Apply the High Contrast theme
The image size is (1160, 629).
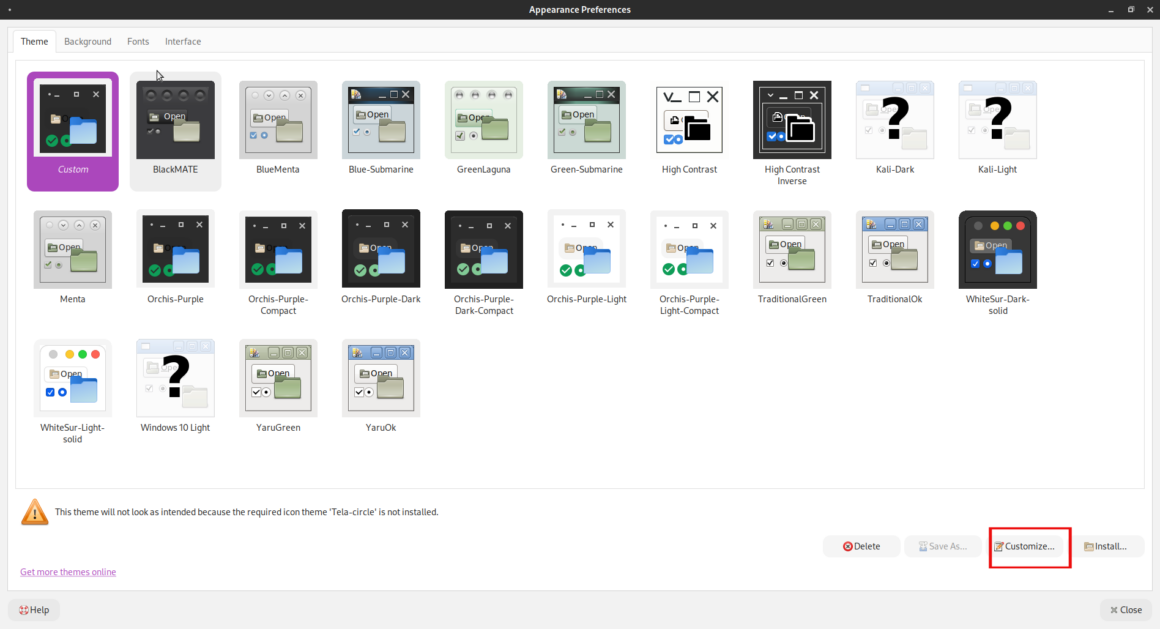(689, 120)
